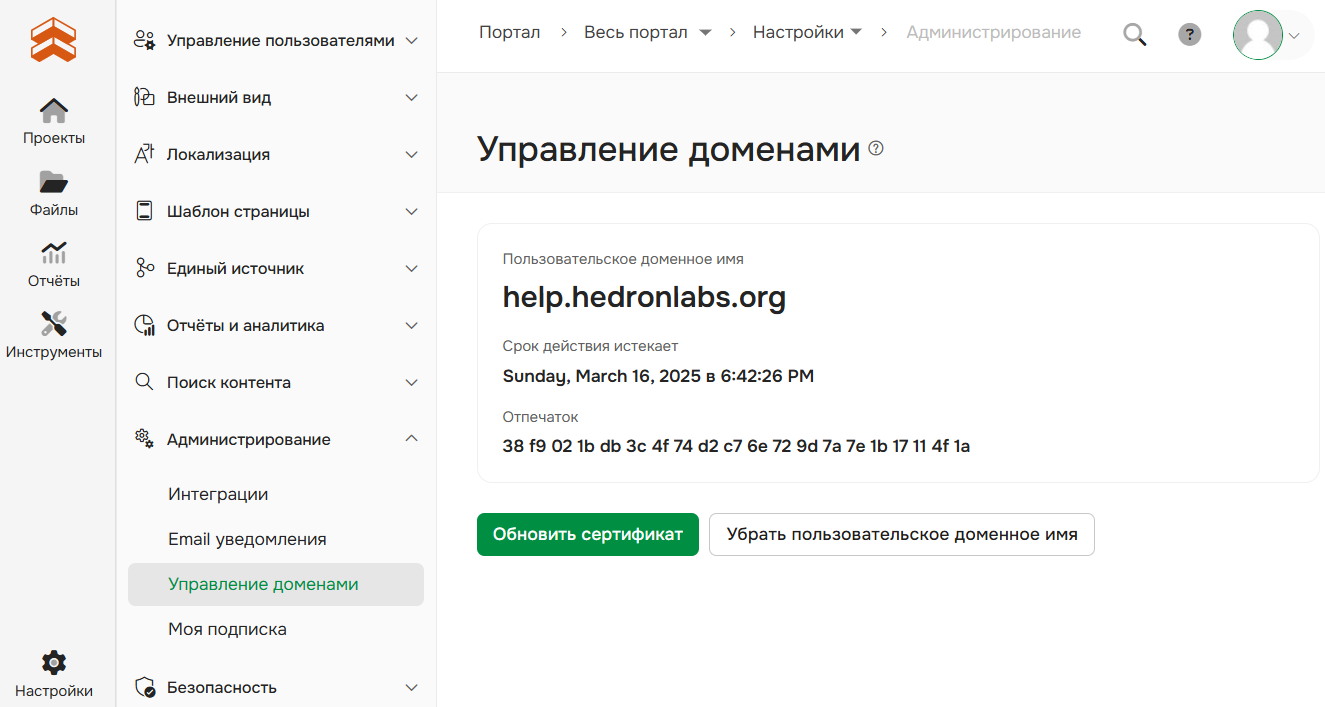
Task: Click the company logo at top left
Action: (x=53, y=40)
